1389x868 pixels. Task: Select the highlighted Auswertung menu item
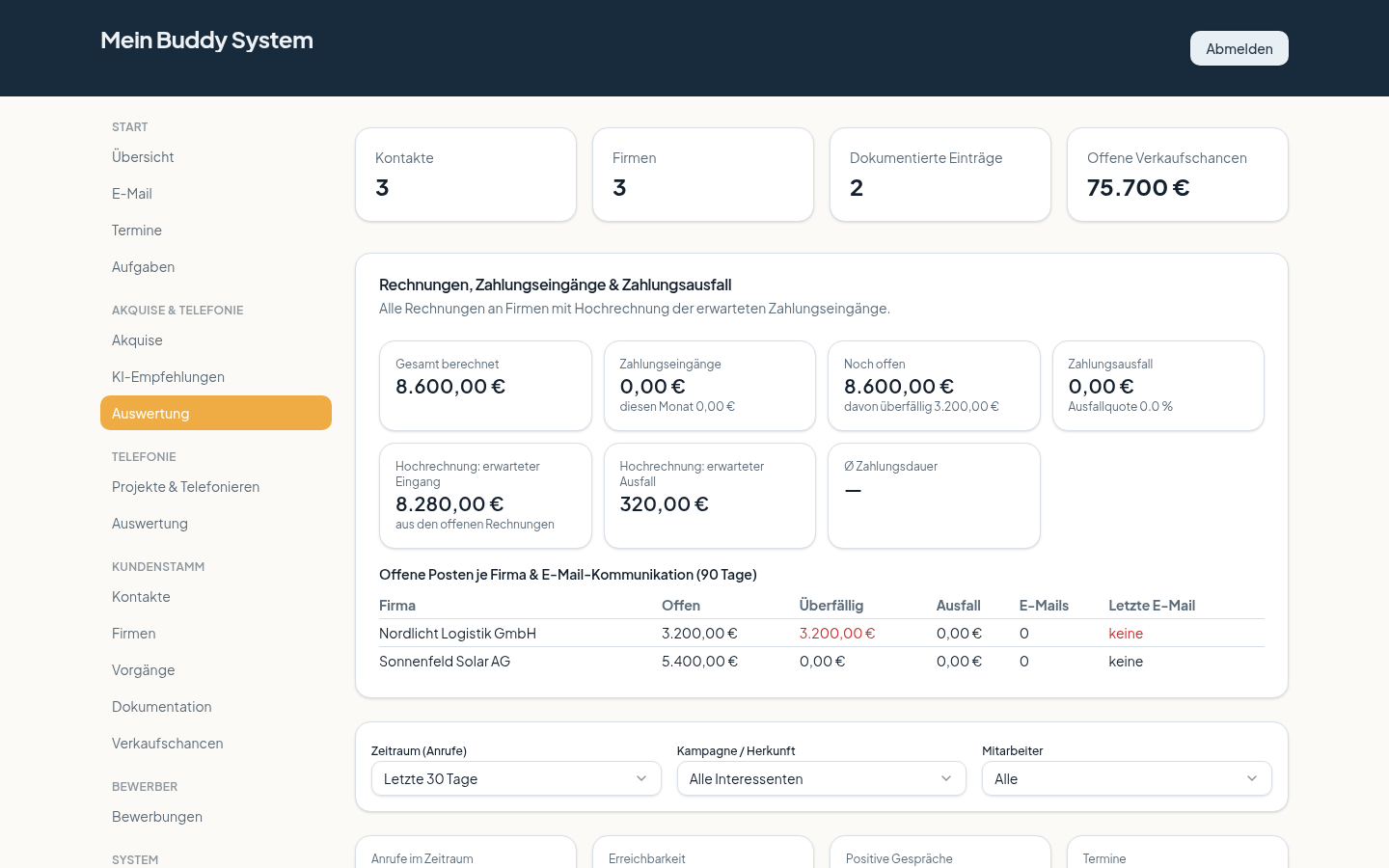[x=216, y=413]
